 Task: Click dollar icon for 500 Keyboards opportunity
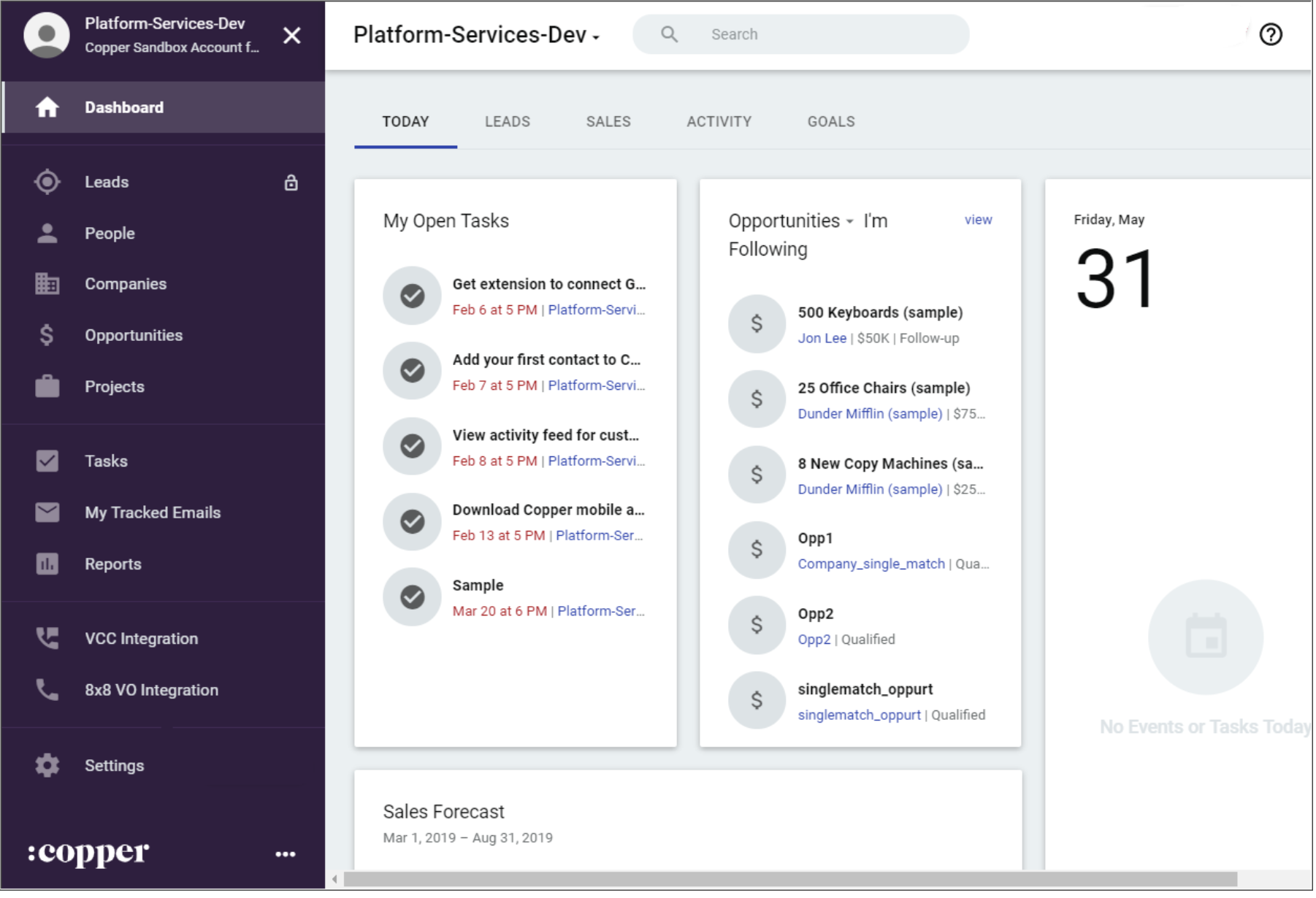(757, 324)
